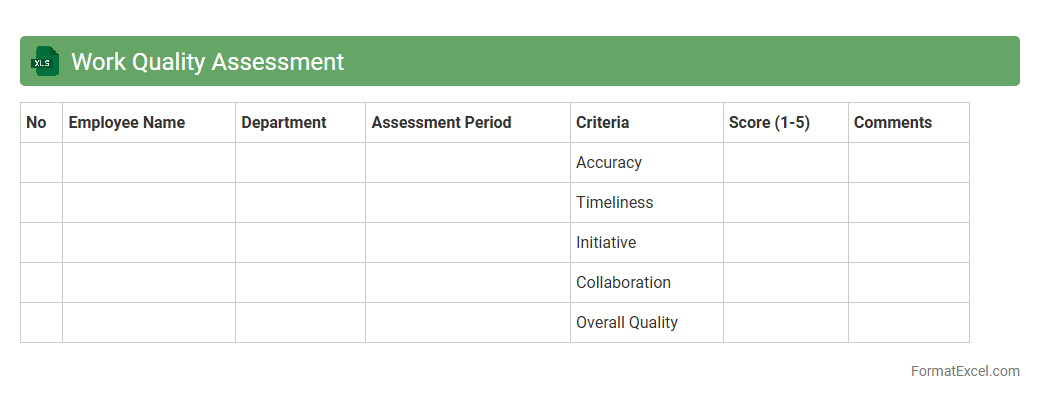Click the Score cell in Accuracy row
The width and height of the screenshot is (1040, 400).
785,163
